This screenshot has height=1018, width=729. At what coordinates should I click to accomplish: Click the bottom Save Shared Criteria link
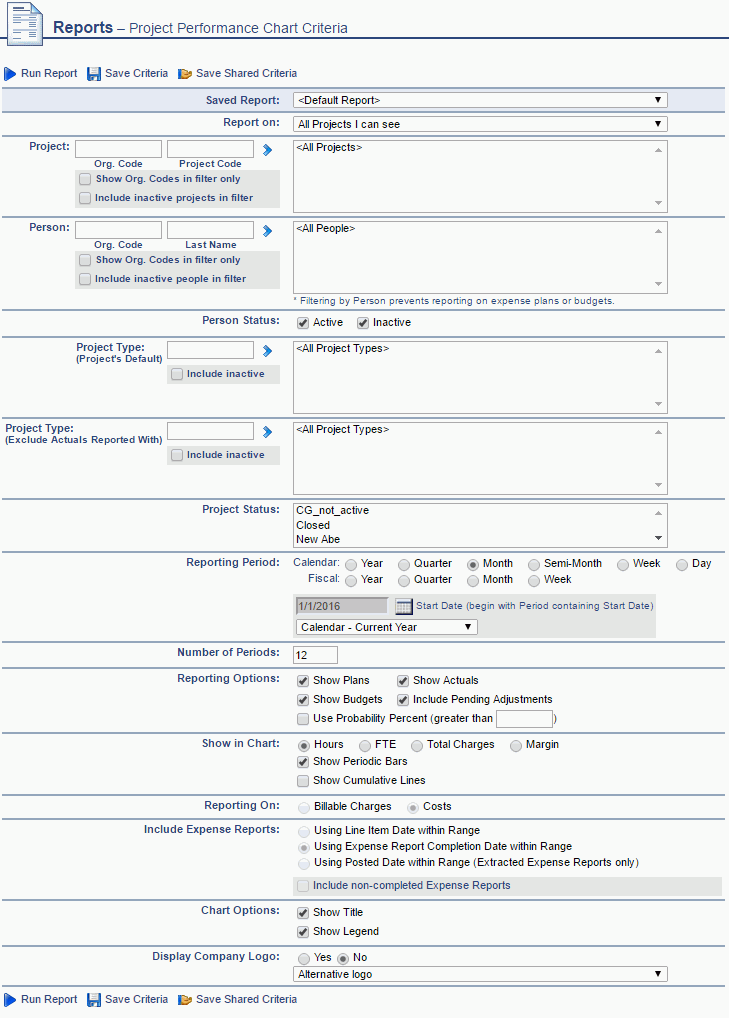245,1000
